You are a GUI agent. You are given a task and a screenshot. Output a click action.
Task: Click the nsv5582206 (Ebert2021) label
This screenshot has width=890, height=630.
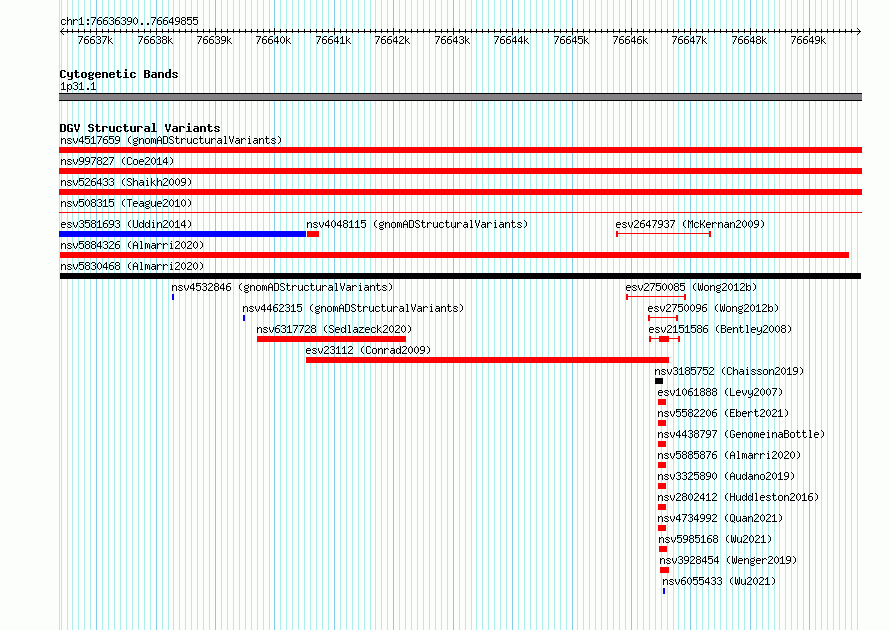coord(723,413)
